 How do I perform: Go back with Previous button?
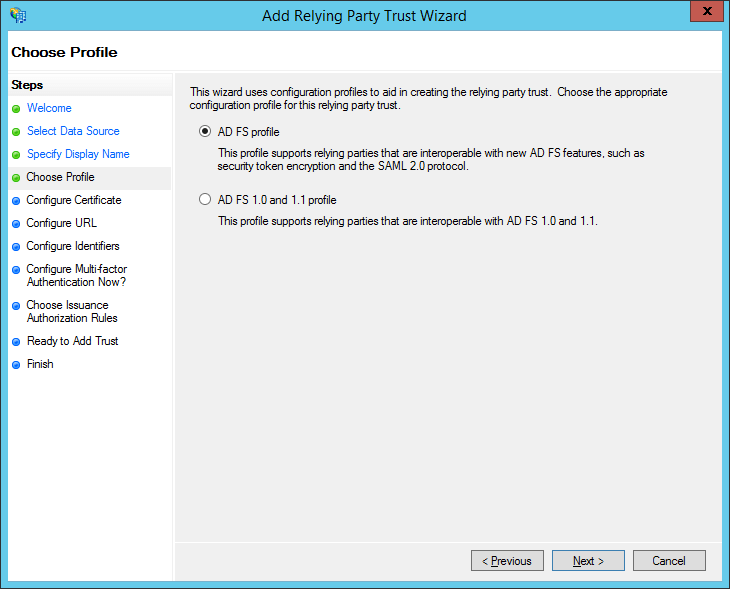point(507,561)
